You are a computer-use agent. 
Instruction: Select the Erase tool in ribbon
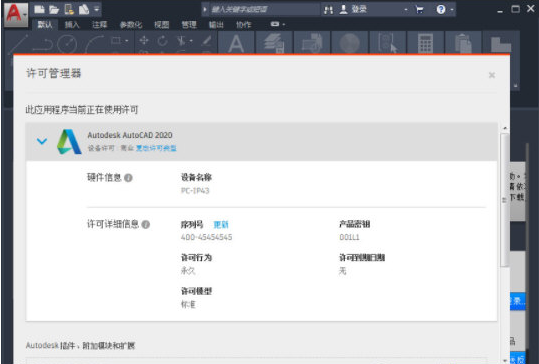[206, 41]
